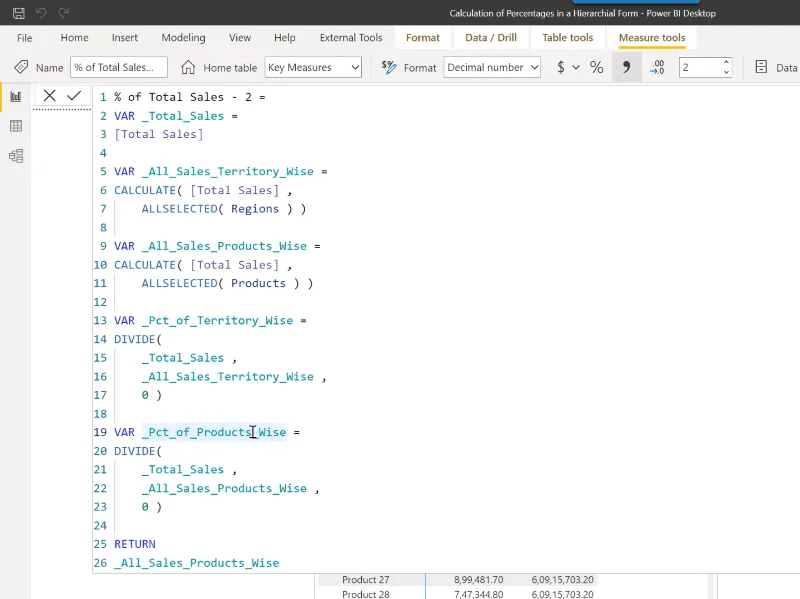
Task: Click the Redo arrow icon
Action: [x=64, y=13]
